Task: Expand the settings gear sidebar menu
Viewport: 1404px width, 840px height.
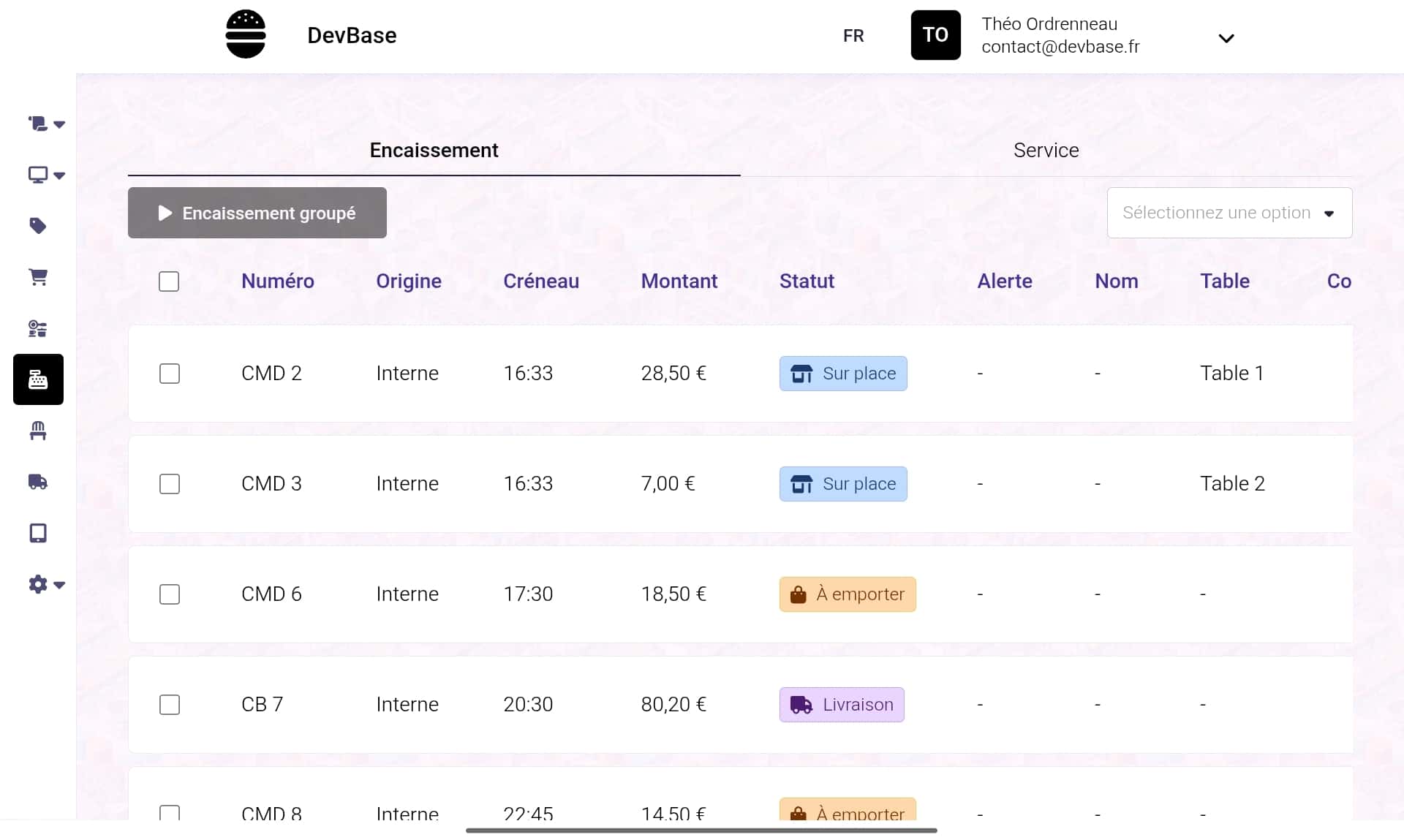Action: tap(46, 584)
